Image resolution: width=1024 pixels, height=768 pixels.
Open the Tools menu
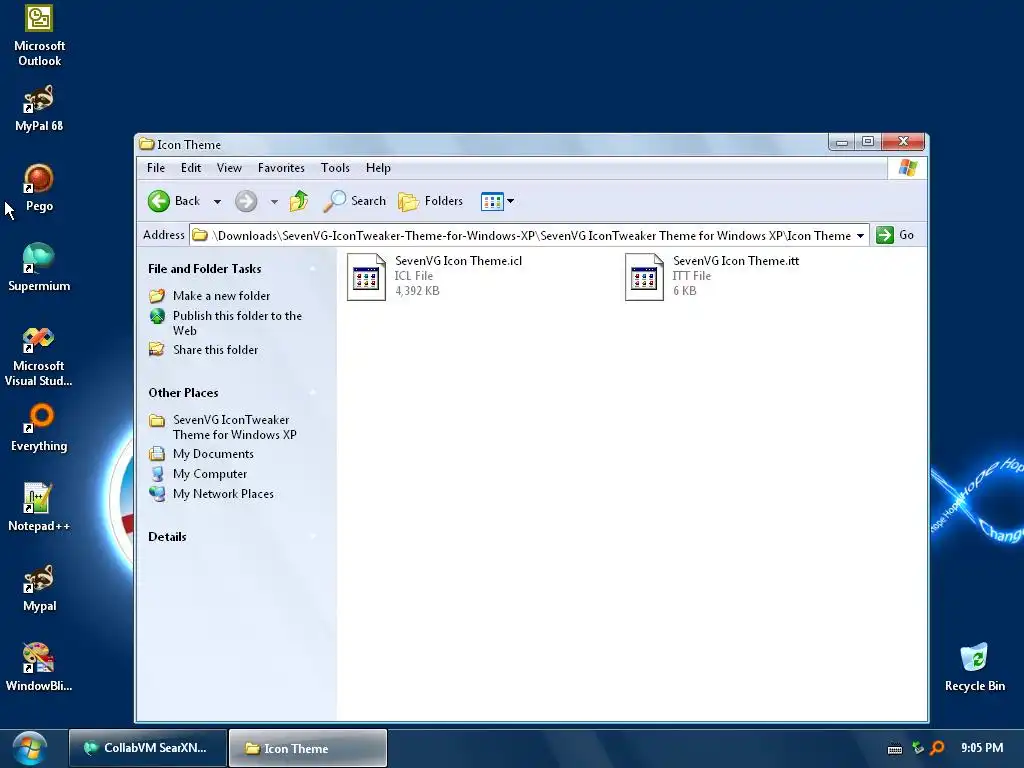(x=335, y=168)
